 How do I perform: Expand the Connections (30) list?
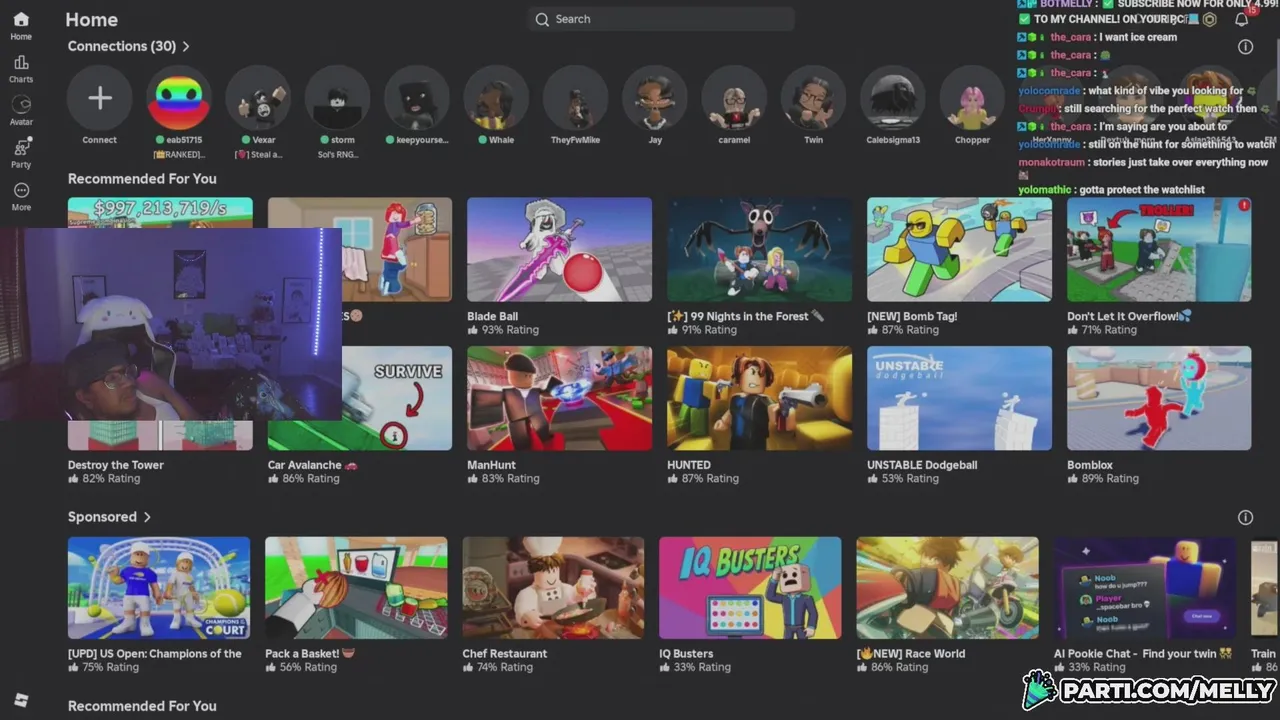pyautogui.click(x=129, y=46)
